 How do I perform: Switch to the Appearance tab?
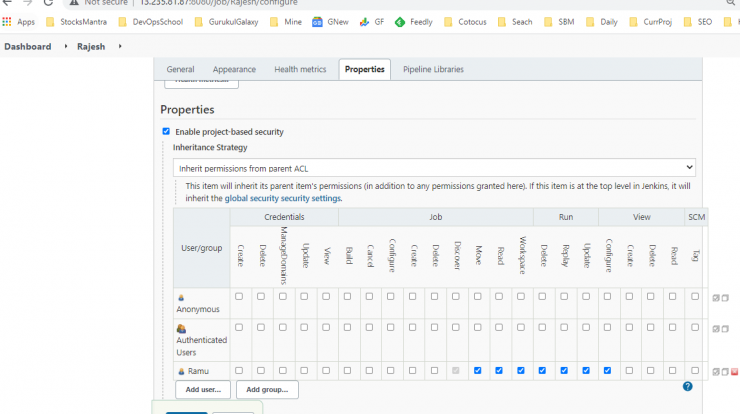point(234,69)
